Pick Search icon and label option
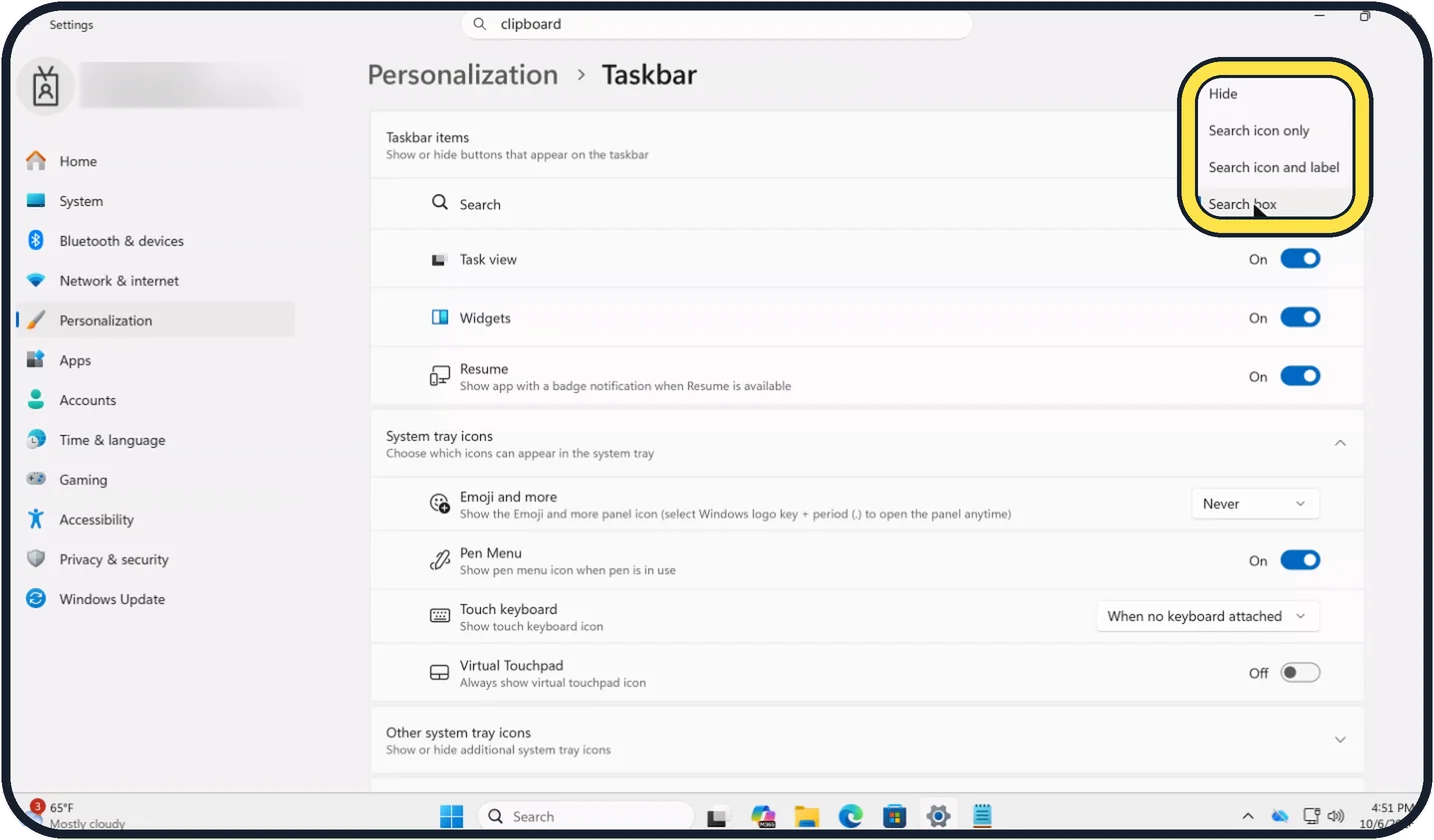This screenshot has height=840, width=1434. point(1274,168)
